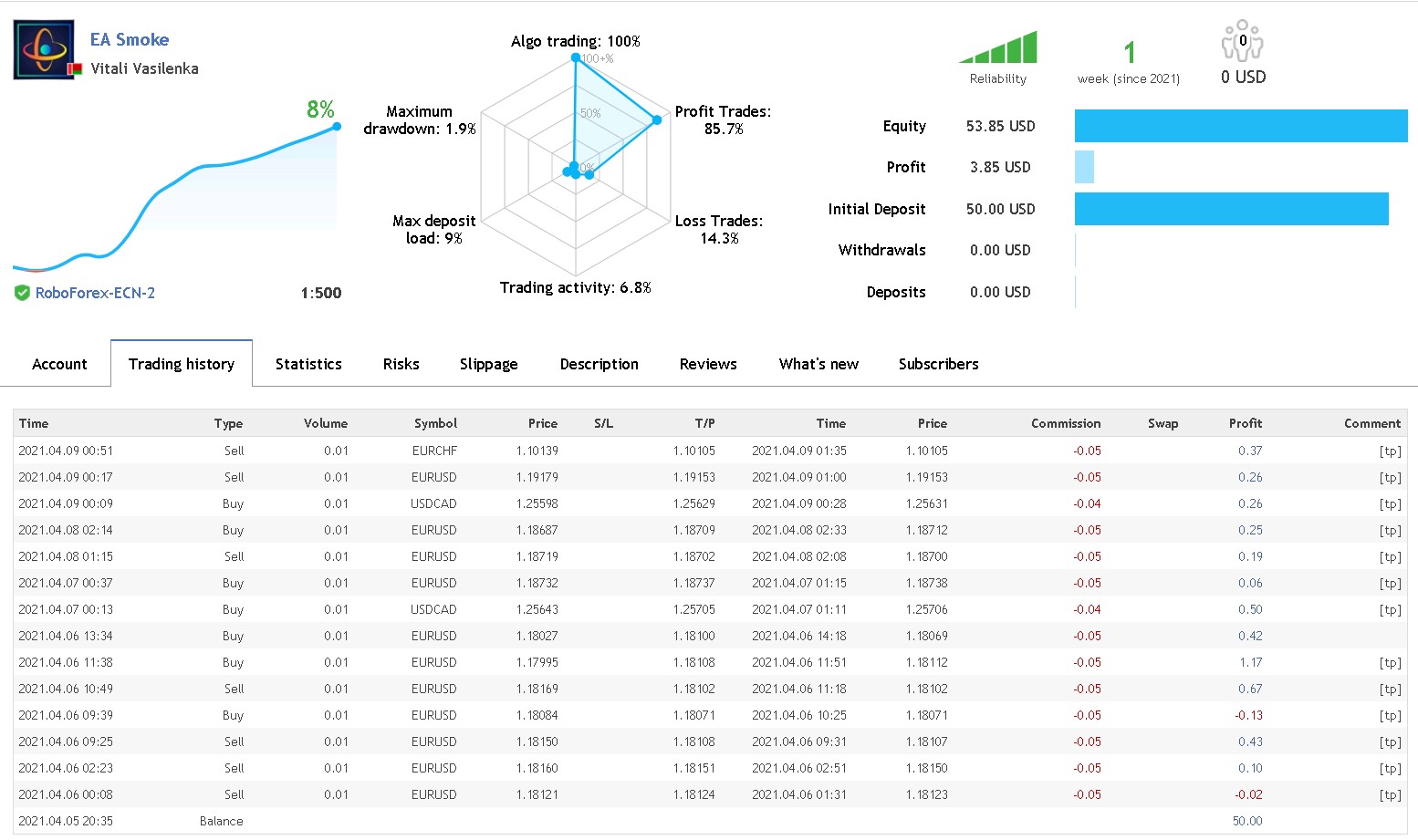This screenshot has width=1418, height=840.
Task: Select the Risks tab
Action: tap(401, 364)
